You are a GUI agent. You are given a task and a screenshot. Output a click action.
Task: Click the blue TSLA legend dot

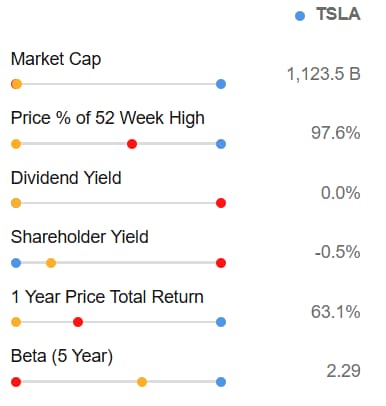(x=300, y=16)
